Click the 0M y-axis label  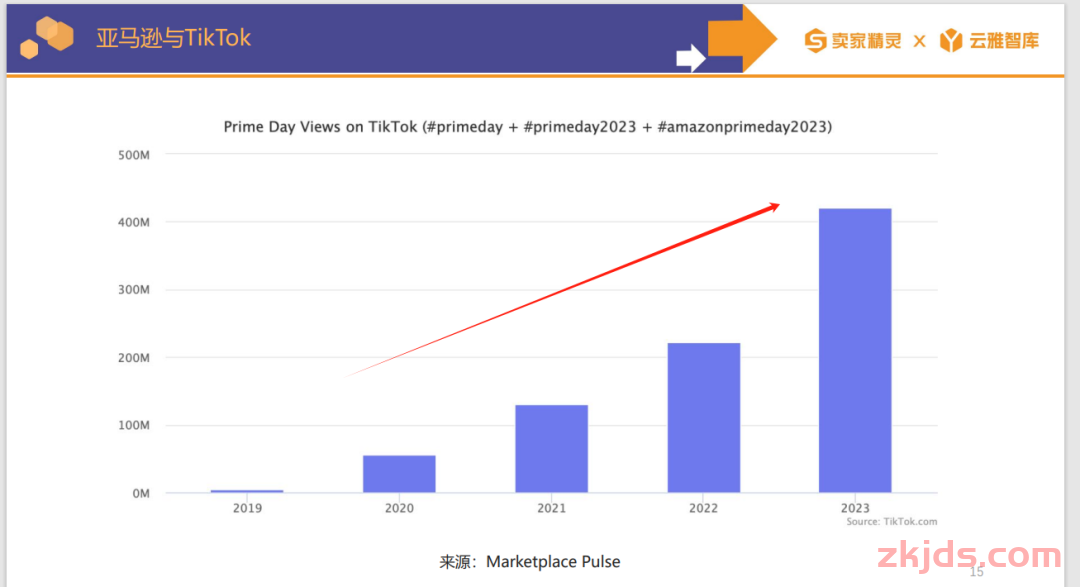coord(141,493)
